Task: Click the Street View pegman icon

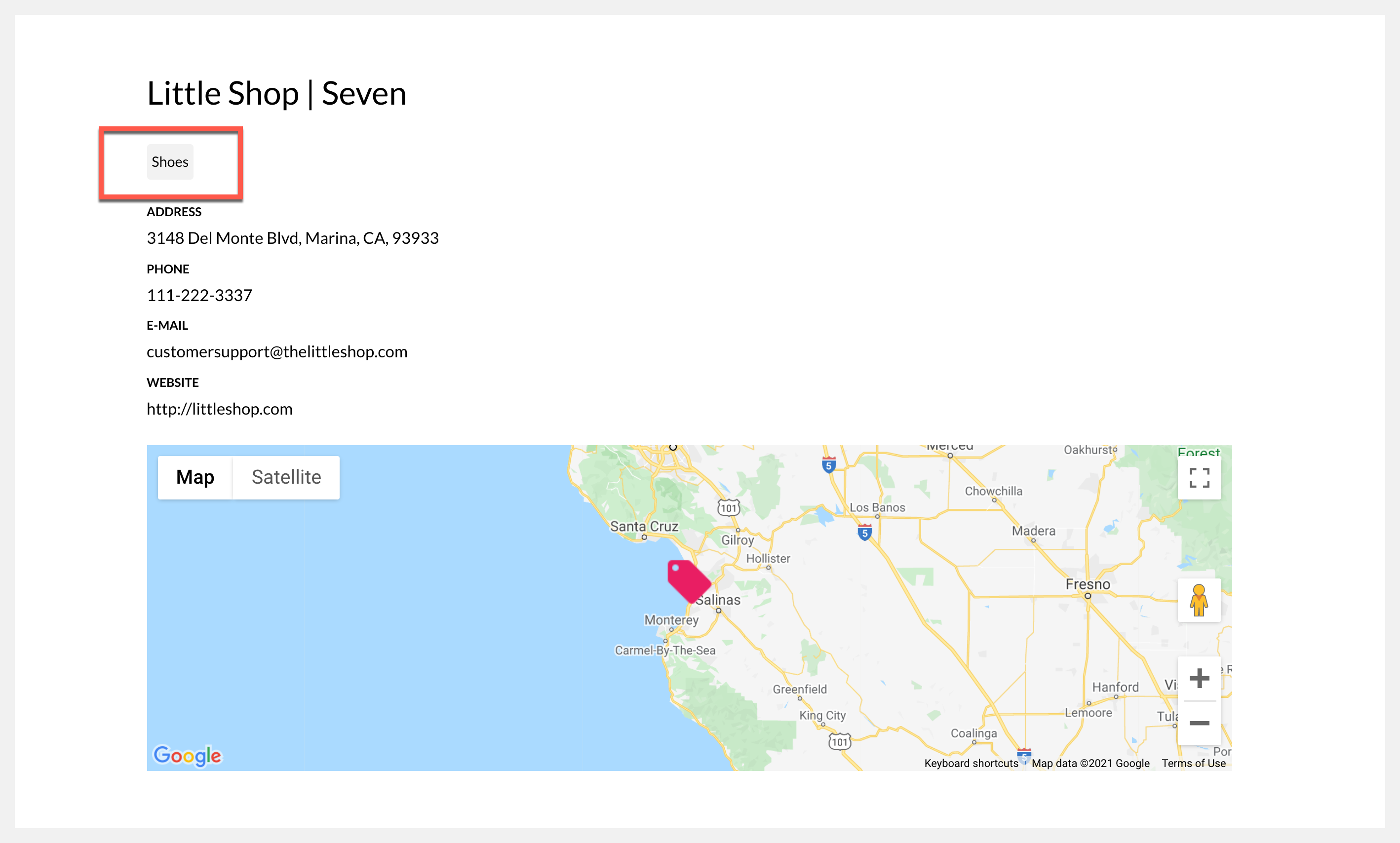Action: point(1199,600)
